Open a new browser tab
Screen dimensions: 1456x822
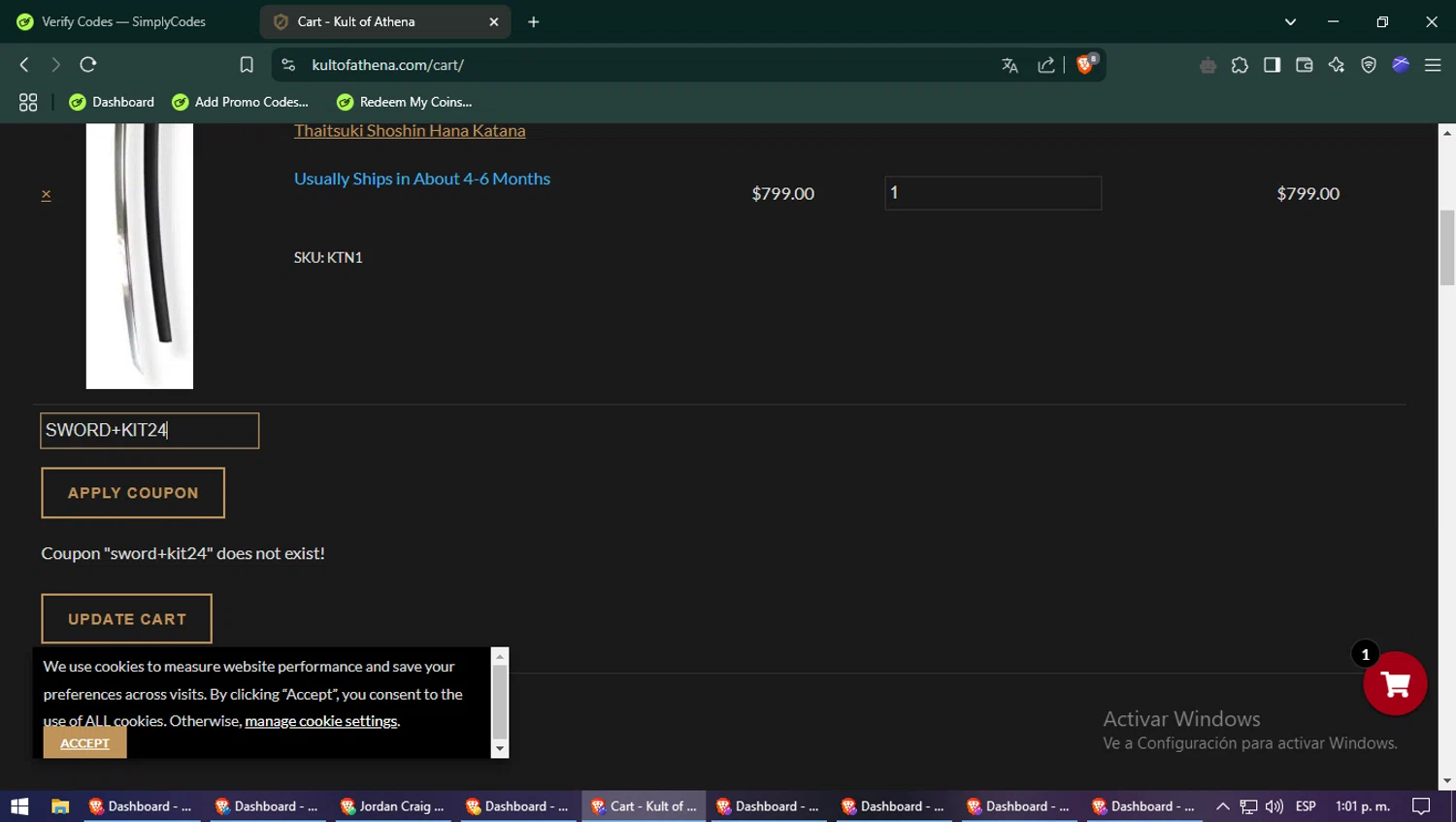pyautogui.click(x=533, y=21)
